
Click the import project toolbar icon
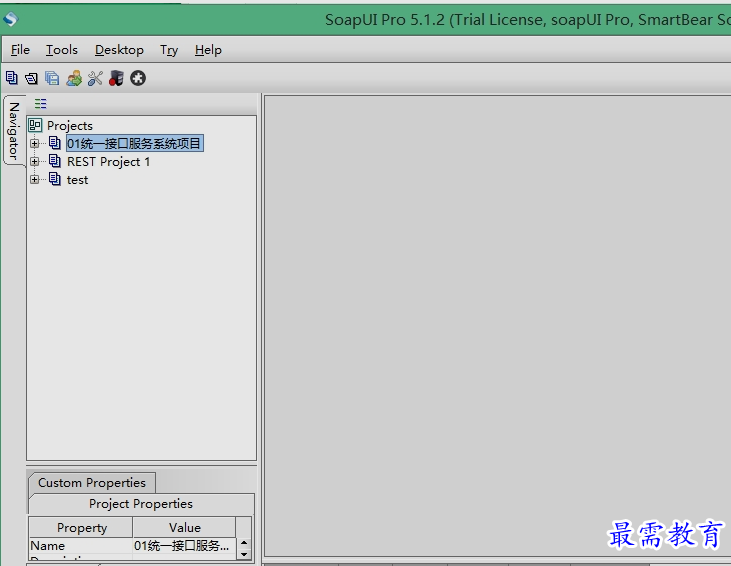32,78
